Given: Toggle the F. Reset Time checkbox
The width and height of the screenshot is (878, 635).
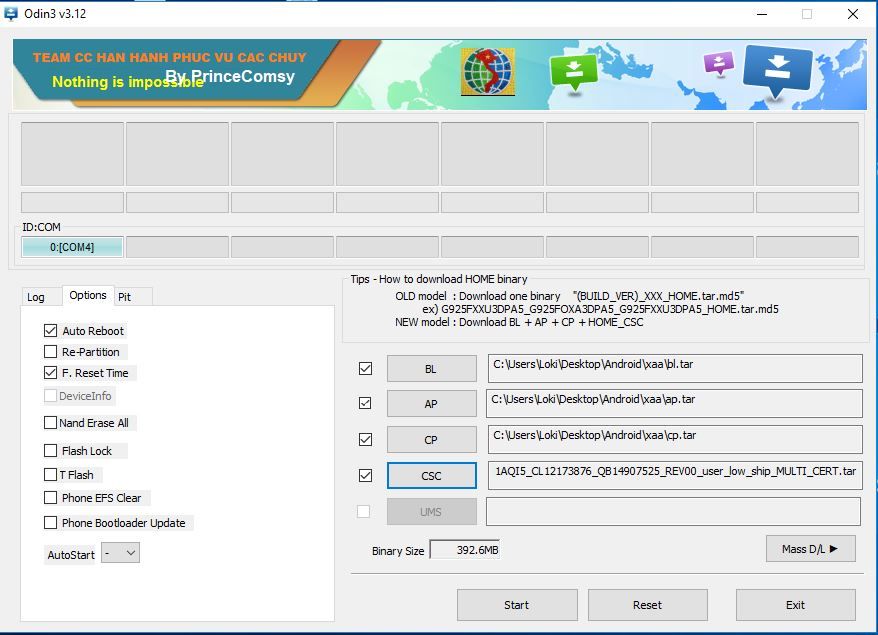Looking at the screenshot, I should [x=51, y=373].
